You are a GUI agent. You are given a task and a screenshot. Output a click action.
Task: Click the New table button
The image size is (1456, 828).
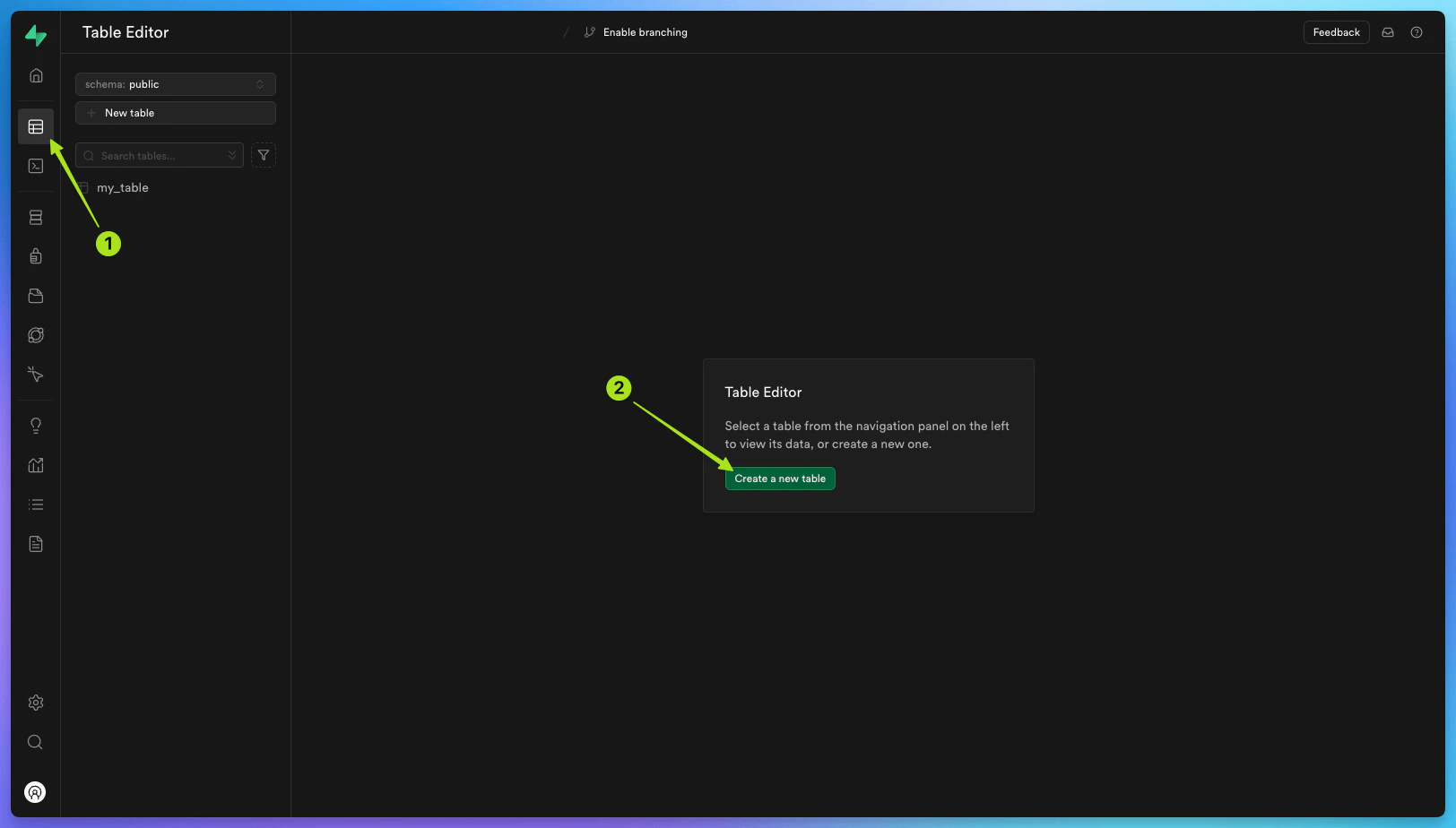(176, 113)
